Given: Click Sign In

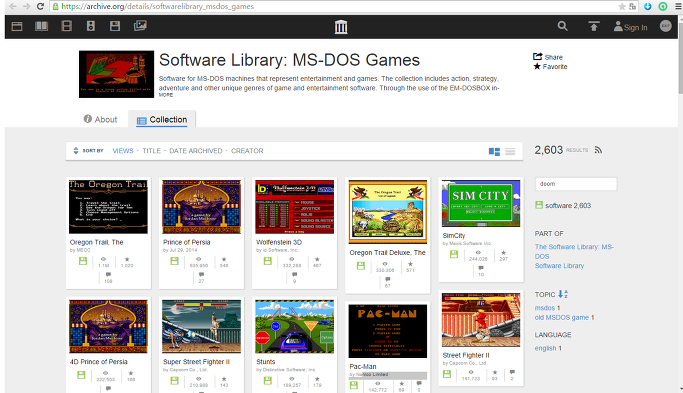Looking at the screenshot, I should [x=630, y=27].
